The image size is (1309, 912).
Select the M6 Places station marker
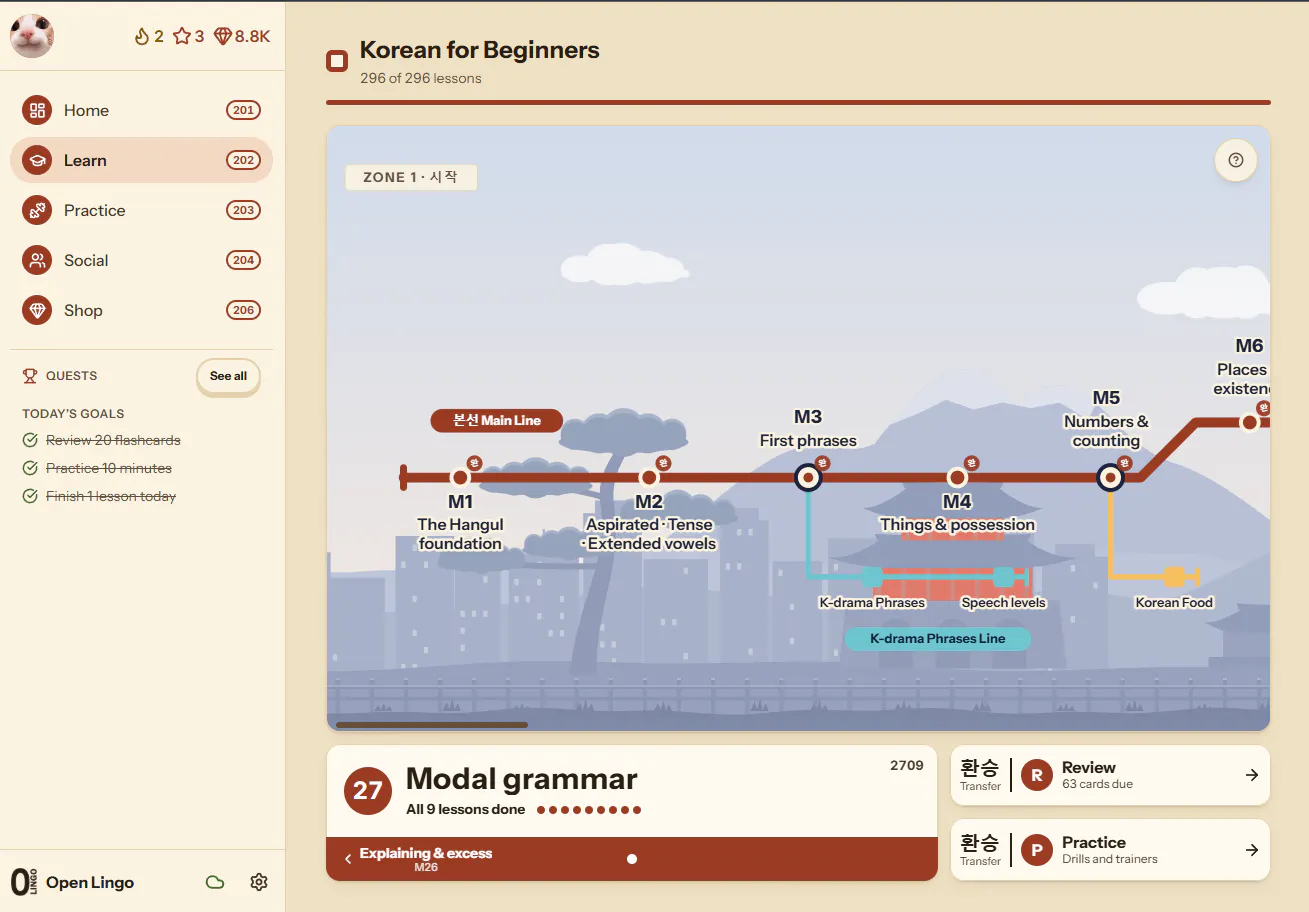(x=1249, y=422)
